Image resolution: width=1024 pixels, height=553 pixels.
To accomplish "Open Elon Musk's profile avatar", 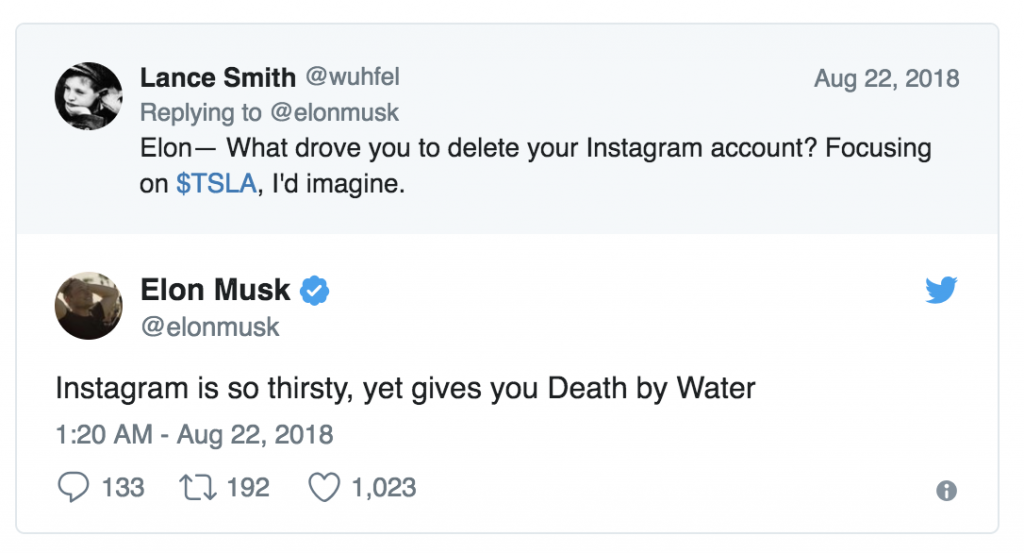I will (89, 306).
